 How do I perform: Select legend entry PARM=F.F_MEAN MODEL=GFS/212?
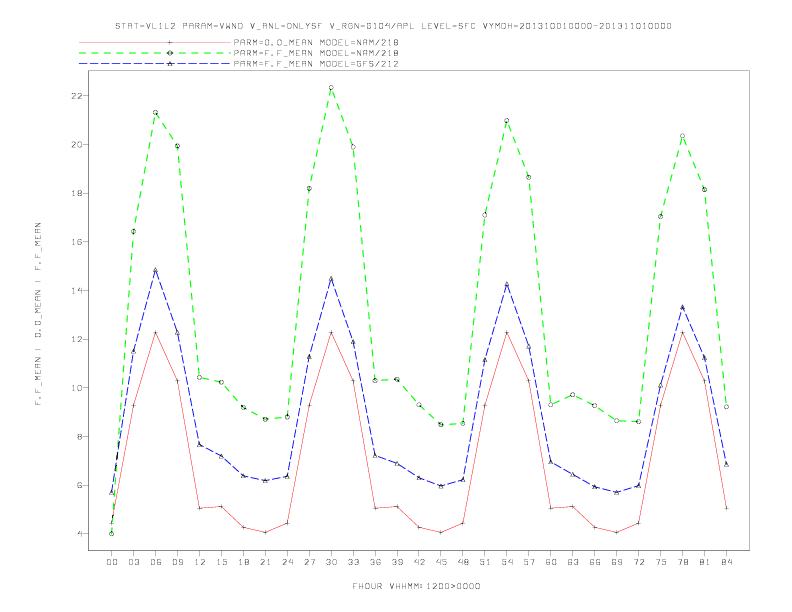point(316,64)
